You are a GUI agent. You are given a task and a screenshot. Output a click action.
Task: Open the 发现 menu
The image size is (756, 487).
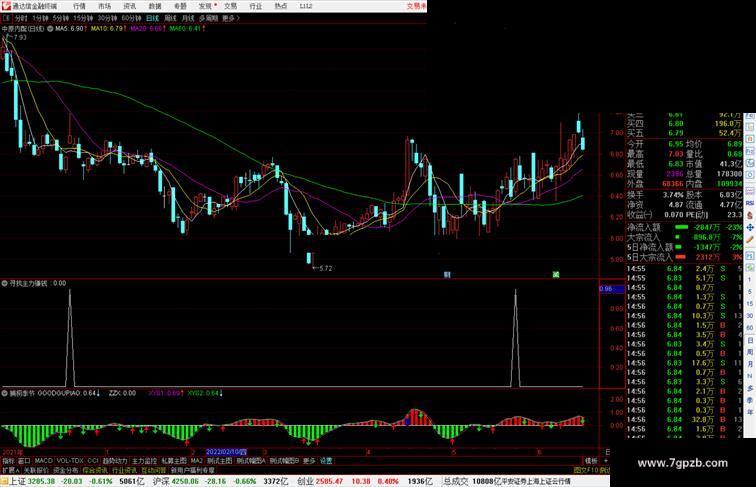click(x=205, y=6)
